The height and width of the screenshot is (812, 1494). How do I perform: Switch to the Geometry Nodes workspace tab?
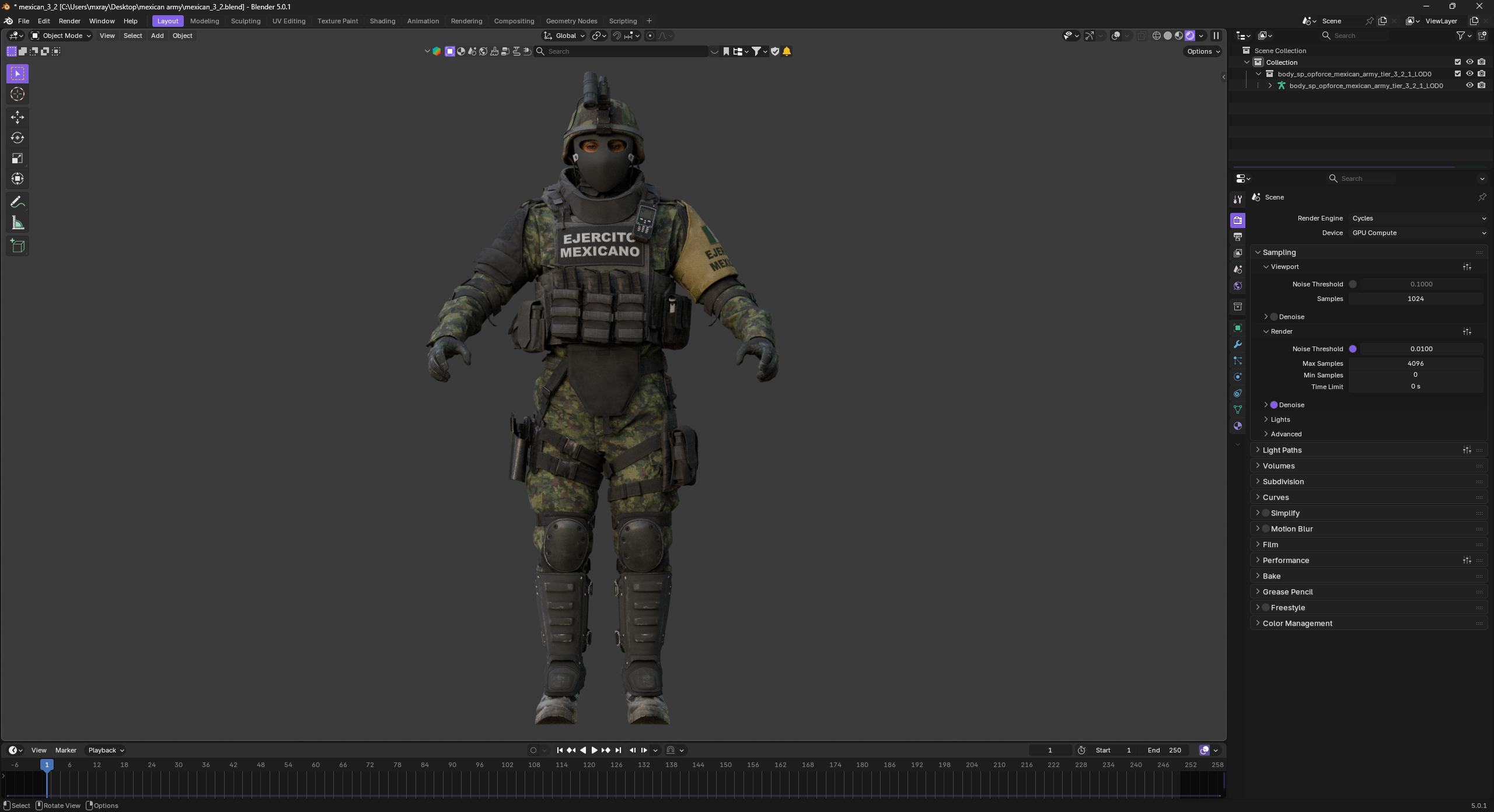(571, 21)
